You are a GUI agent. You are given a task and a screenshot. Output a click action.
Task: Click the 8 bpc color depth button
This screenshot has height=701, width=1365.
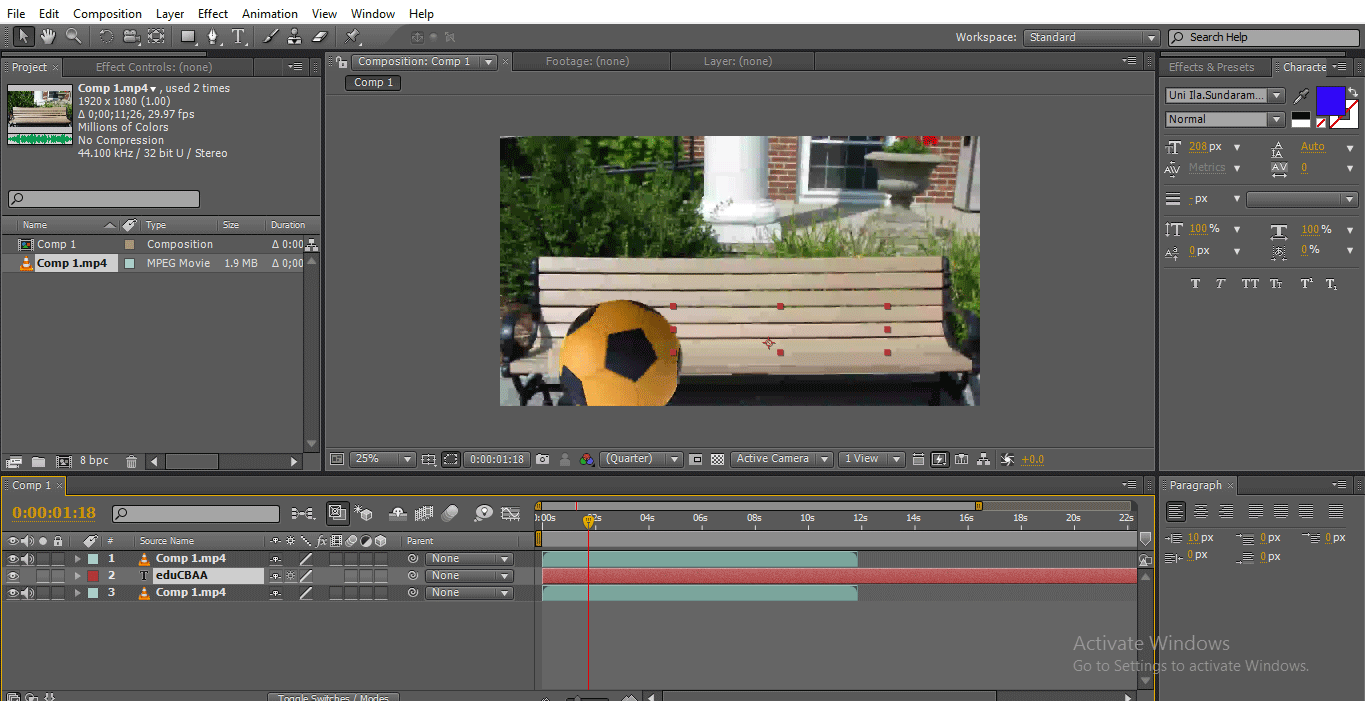94,461
